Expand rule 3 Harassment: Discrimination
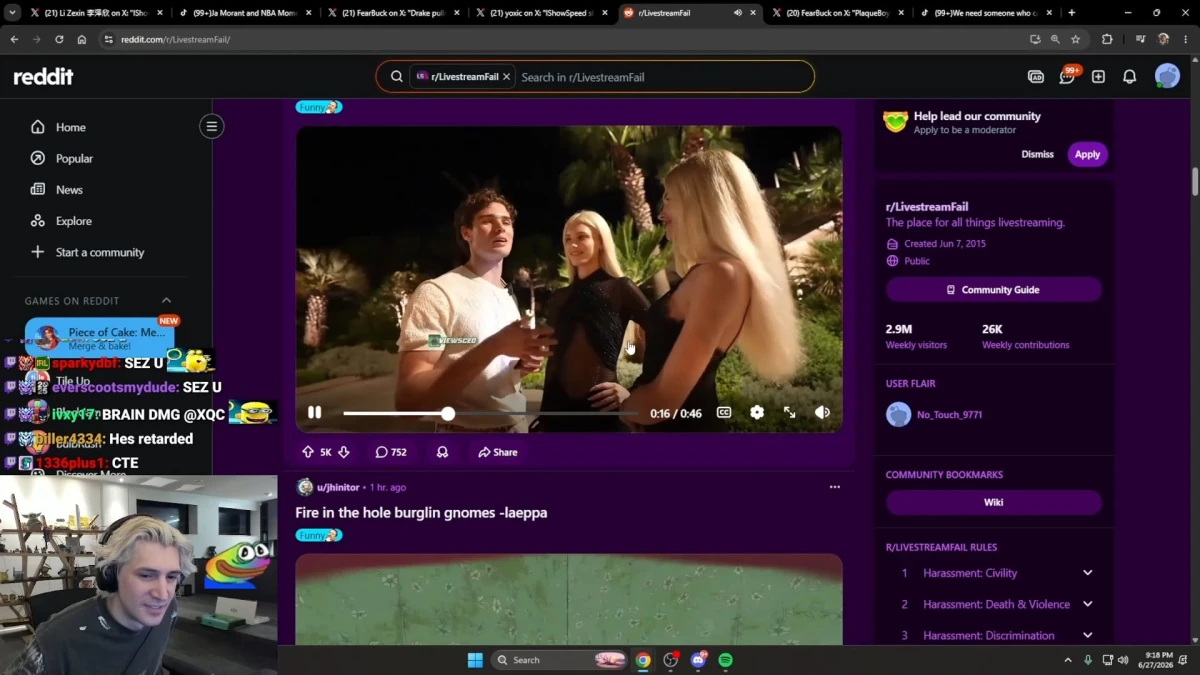The width and height of the screenshot is (1200, 675). (x=1087, y=635)
